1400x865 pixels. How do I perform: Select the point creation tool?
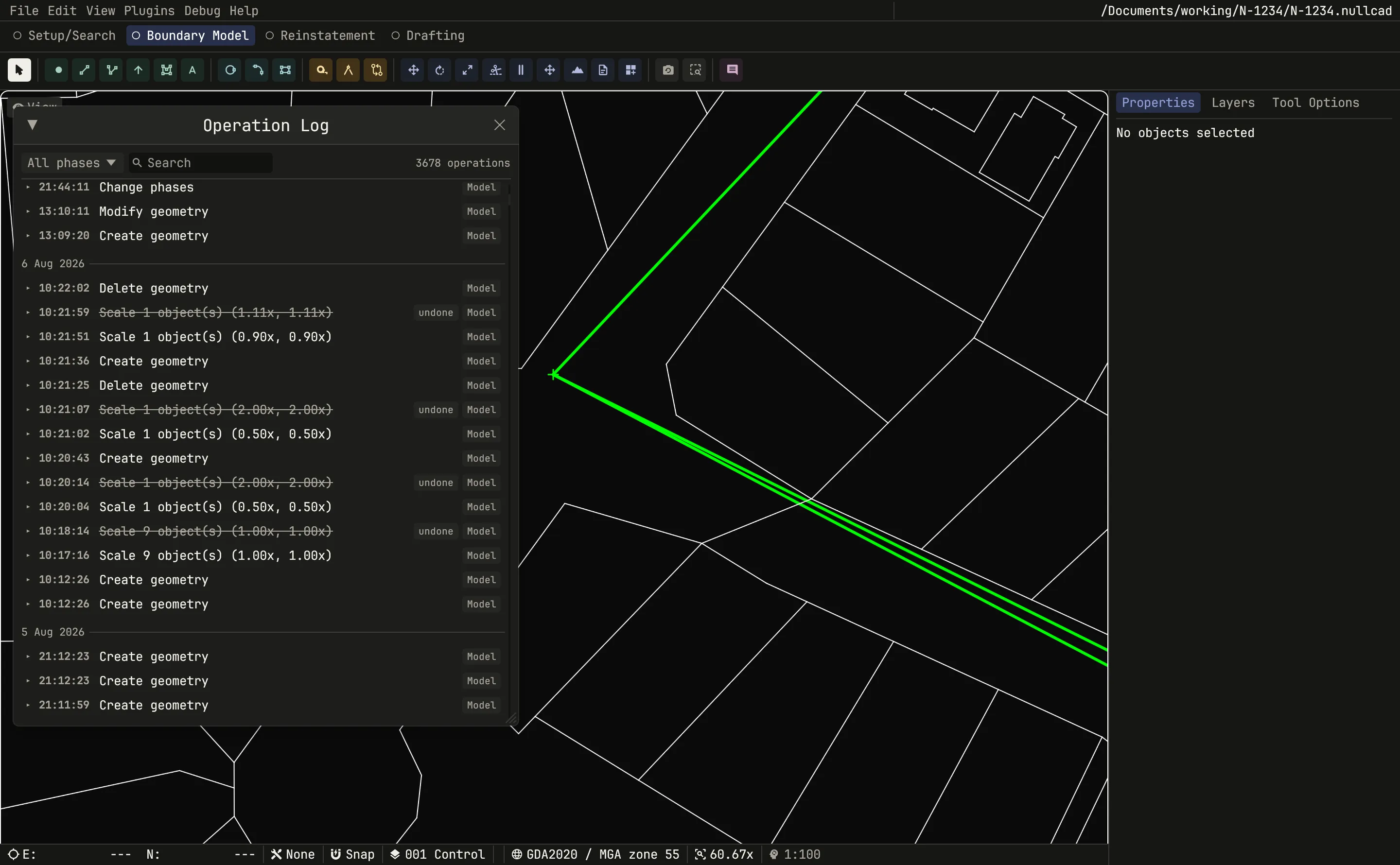58,70
